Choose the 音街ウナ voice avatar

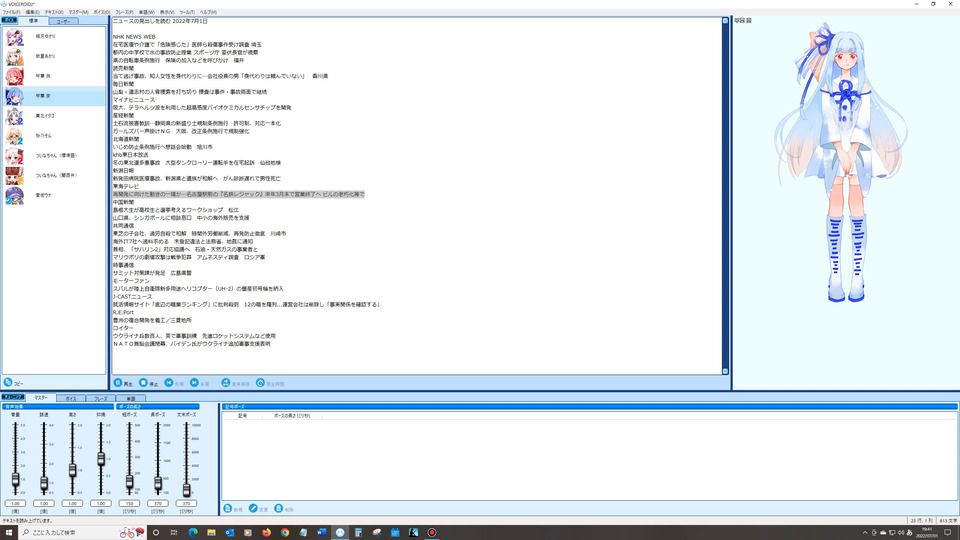(15, 195)
